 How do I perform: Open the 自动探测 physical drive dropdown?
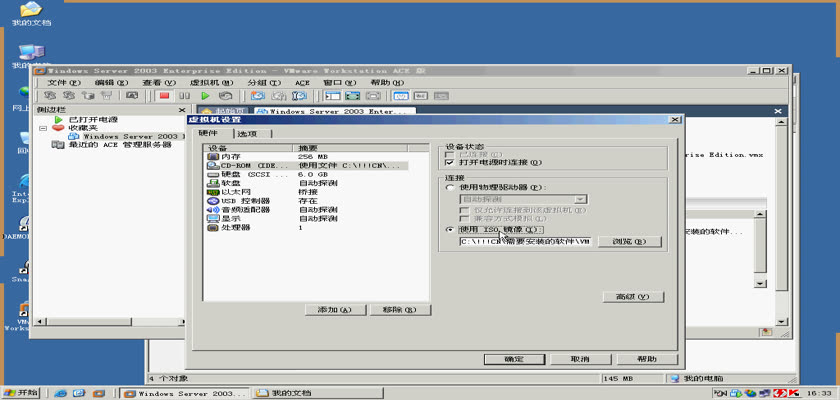point(580,199)
